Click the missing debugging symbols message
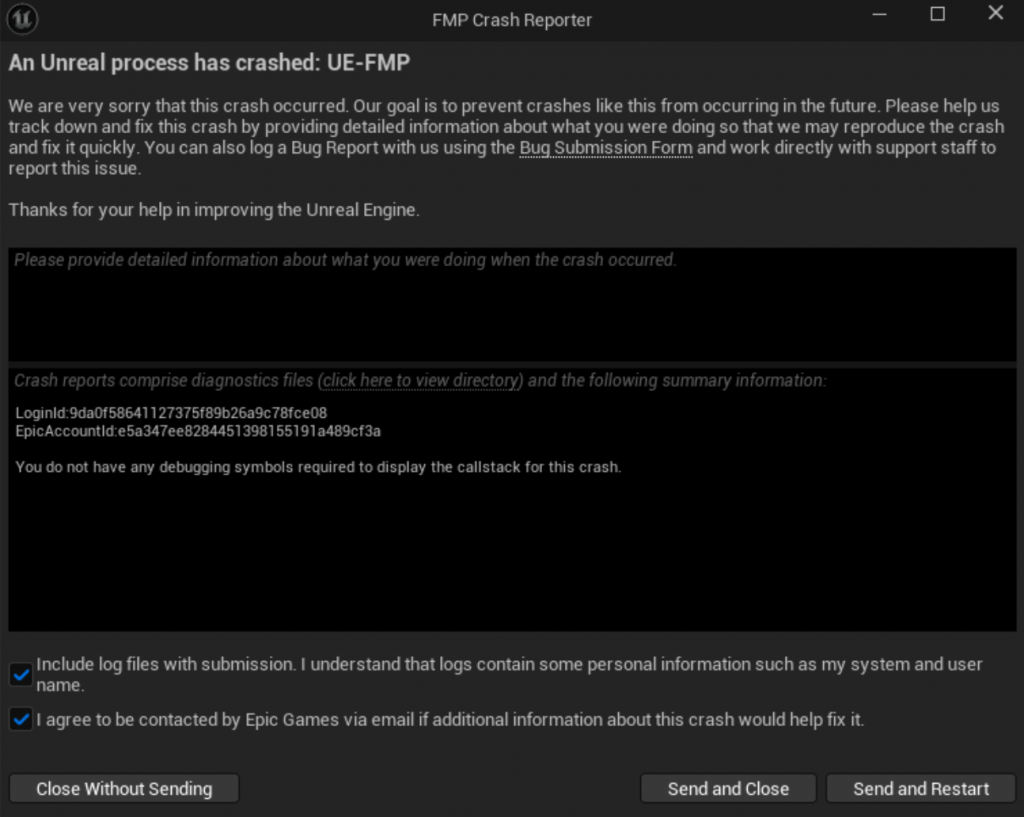 point(318,467)
